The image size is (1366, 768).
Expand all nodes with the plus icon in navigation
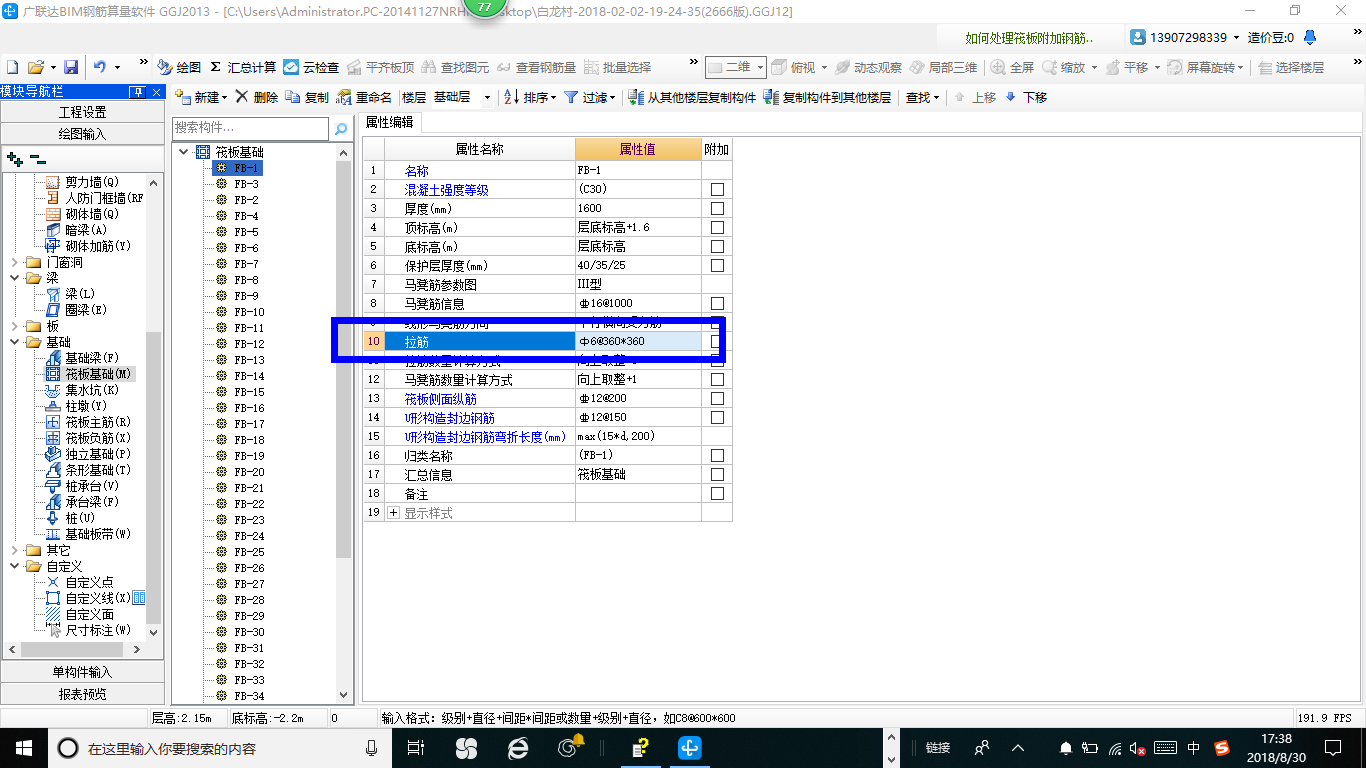(x=14, y=158)
